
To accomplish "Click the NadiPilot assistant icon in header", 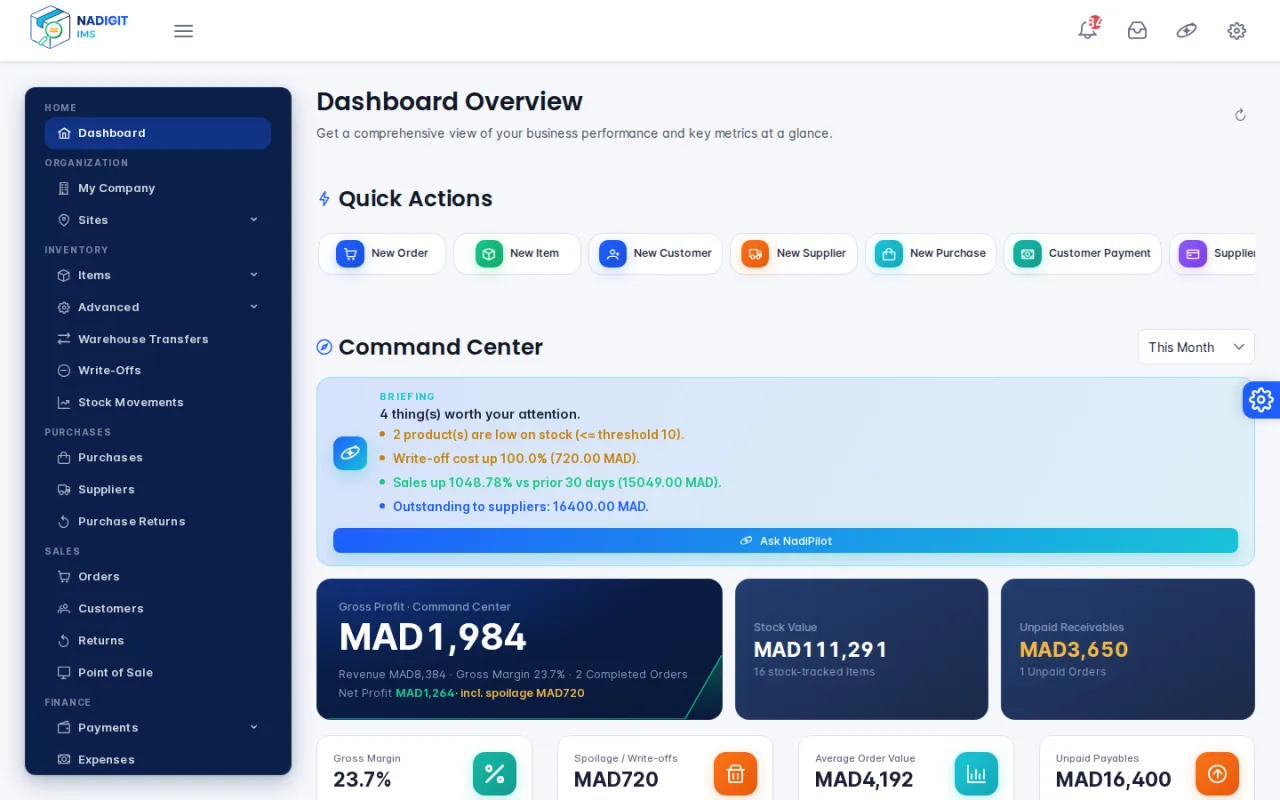I will (x=1187, y=31).
